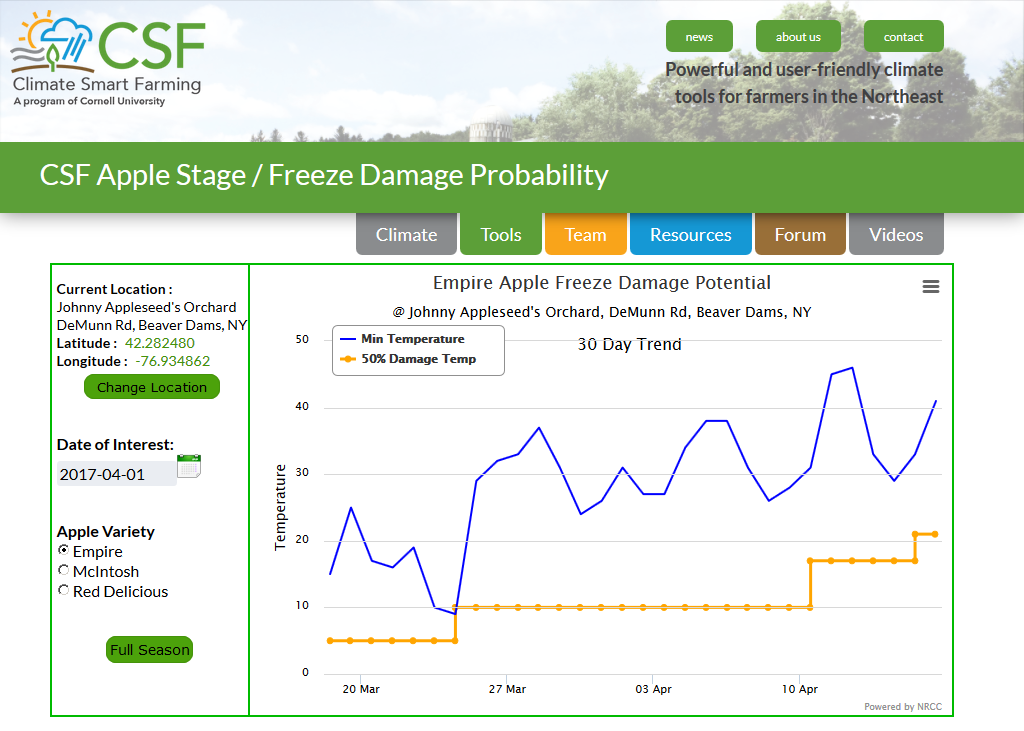This screenshot has height=731, width=1024.
Task: Open the calendar date picker icon
Action: (189, 466)
